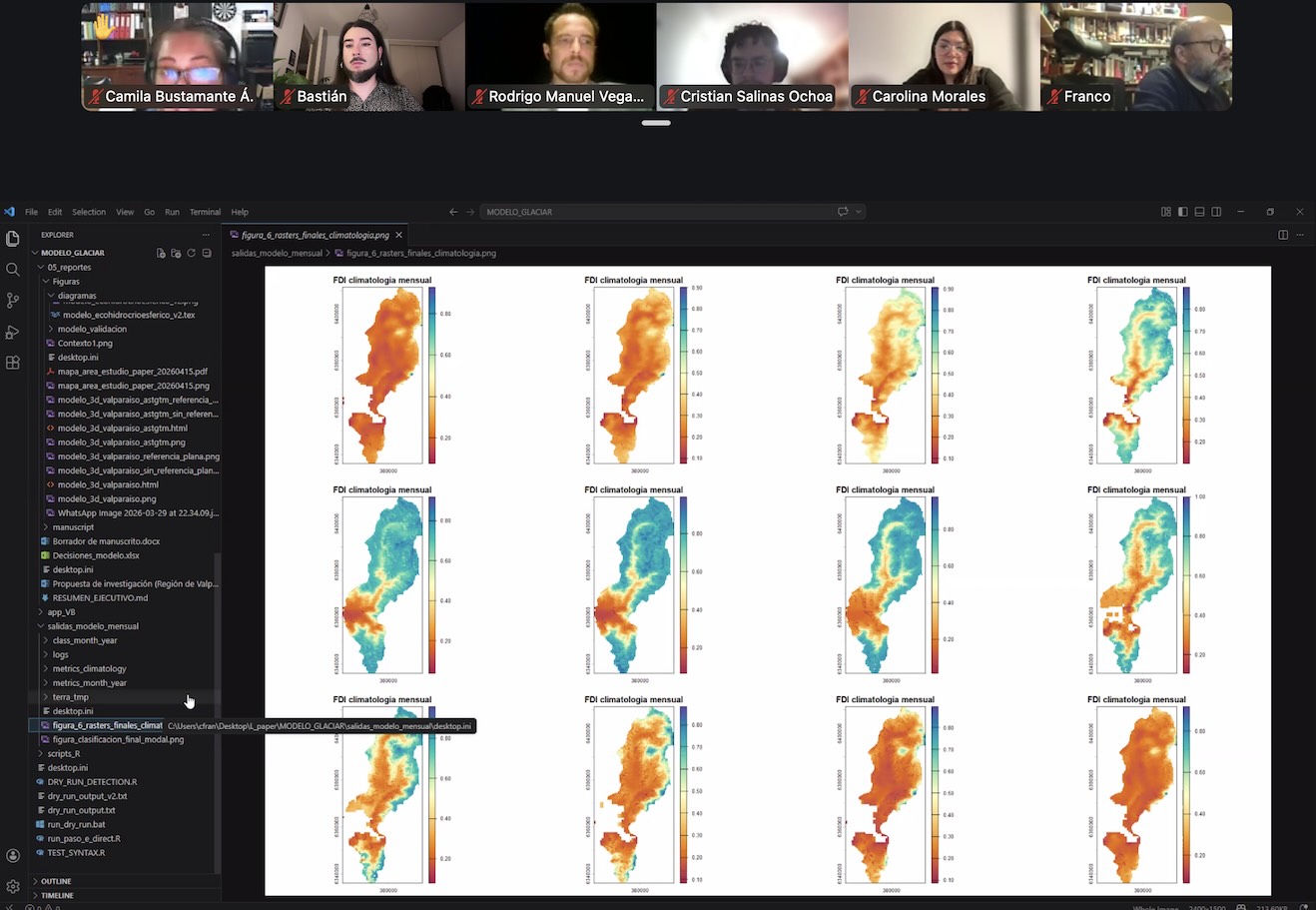The height and width of the screenshot is (910, 1316).
Task: Open the Extensions view
Action: (13, 363)
